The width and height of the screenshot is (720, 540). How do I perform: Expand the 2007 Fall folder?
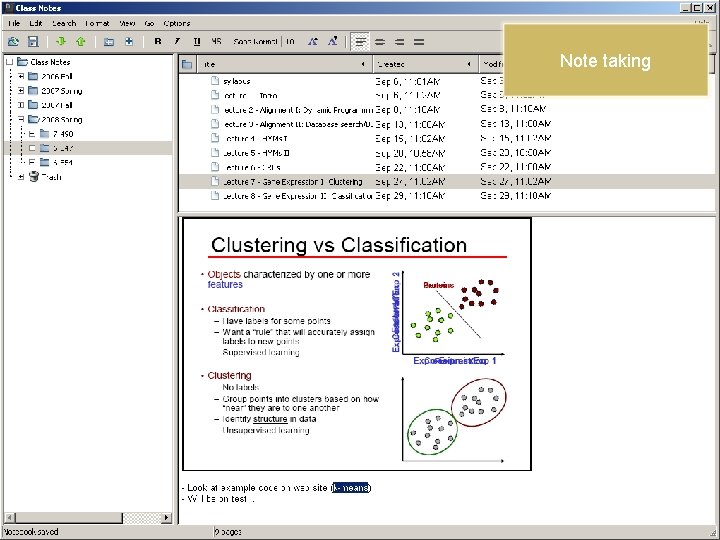pos(21,105)
